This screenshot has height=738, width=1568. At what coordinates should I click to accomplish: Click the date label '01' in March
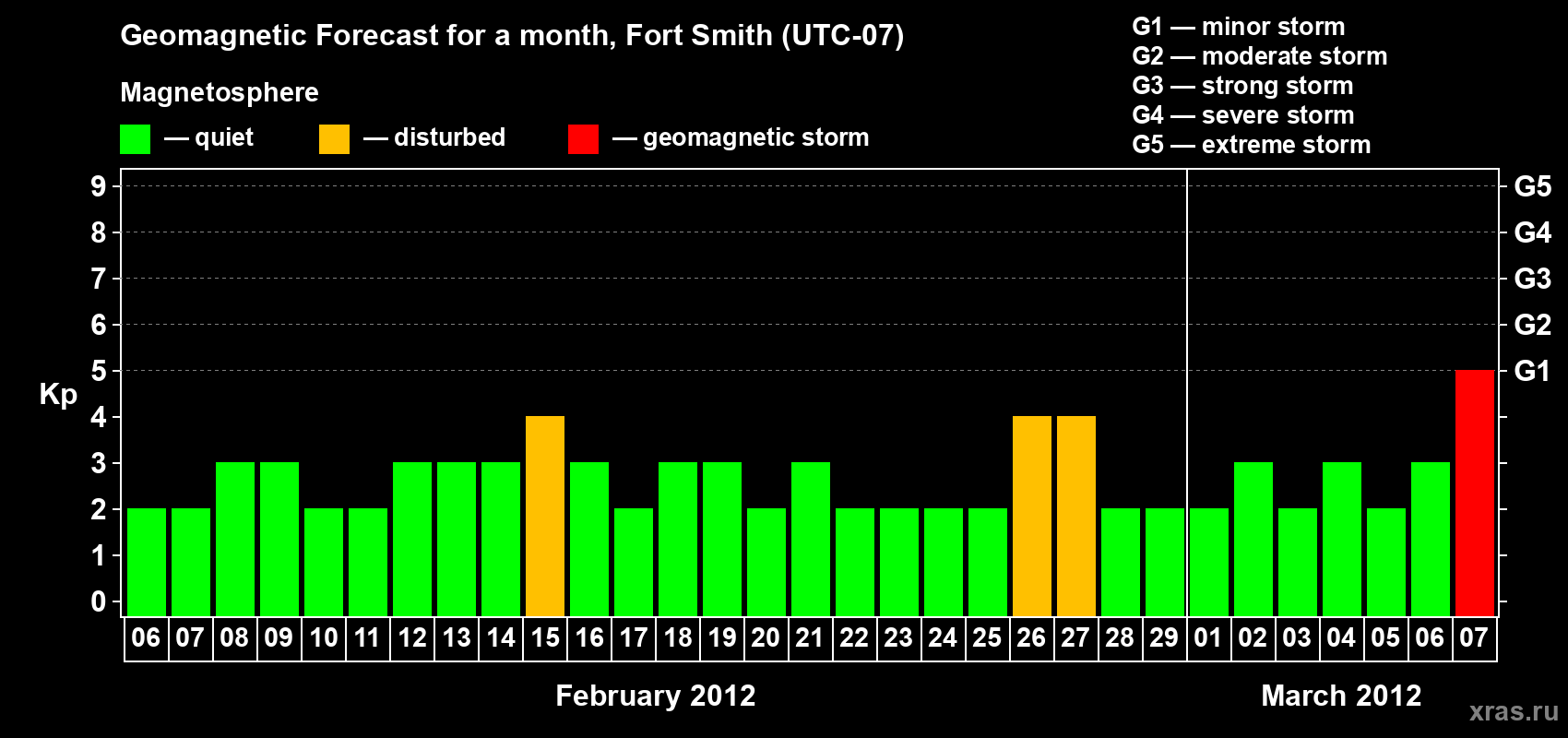click(x=1208, y=638)
